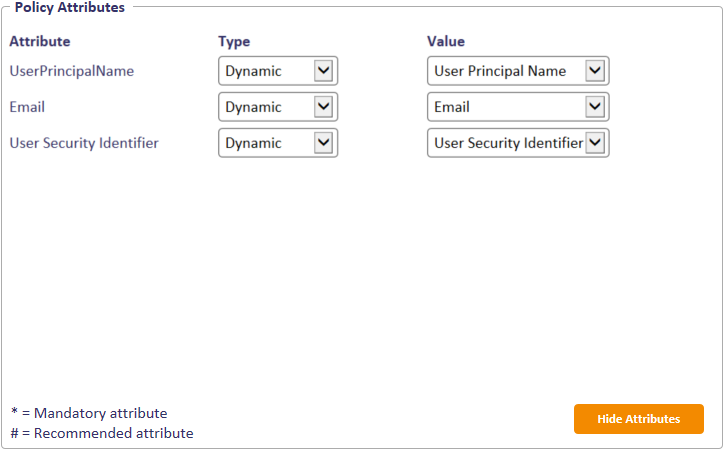The image size is (724, 450).
Task: Expand the 'Email' value dropdown
Action: (517, 107)
